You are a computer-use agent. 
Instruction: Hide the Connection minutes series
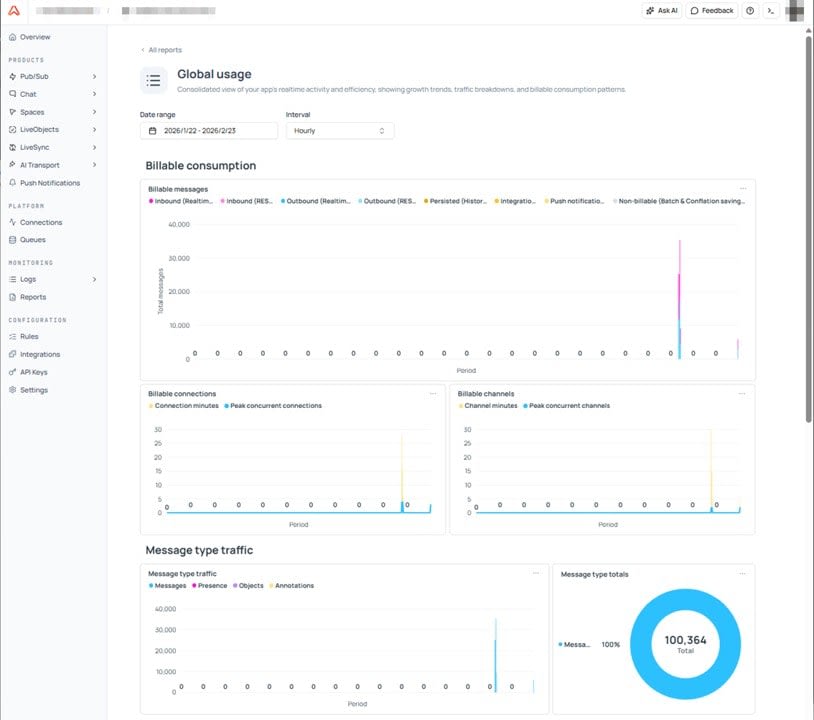[x=183, y=405]
